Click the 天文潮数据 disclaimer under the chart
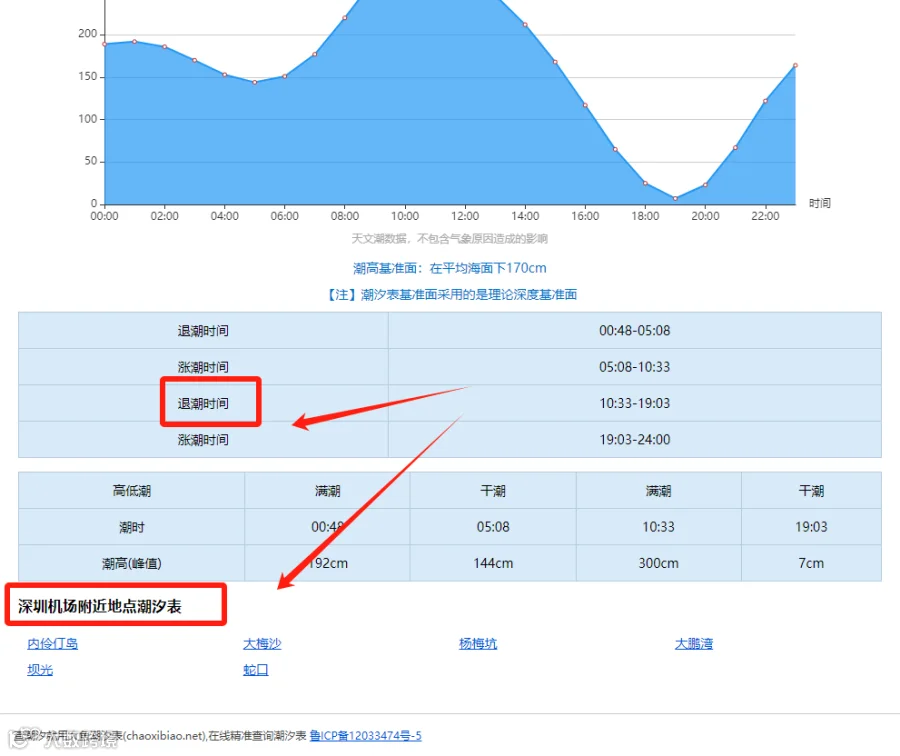Screen dimensions: 900x756 pos(449,238)
